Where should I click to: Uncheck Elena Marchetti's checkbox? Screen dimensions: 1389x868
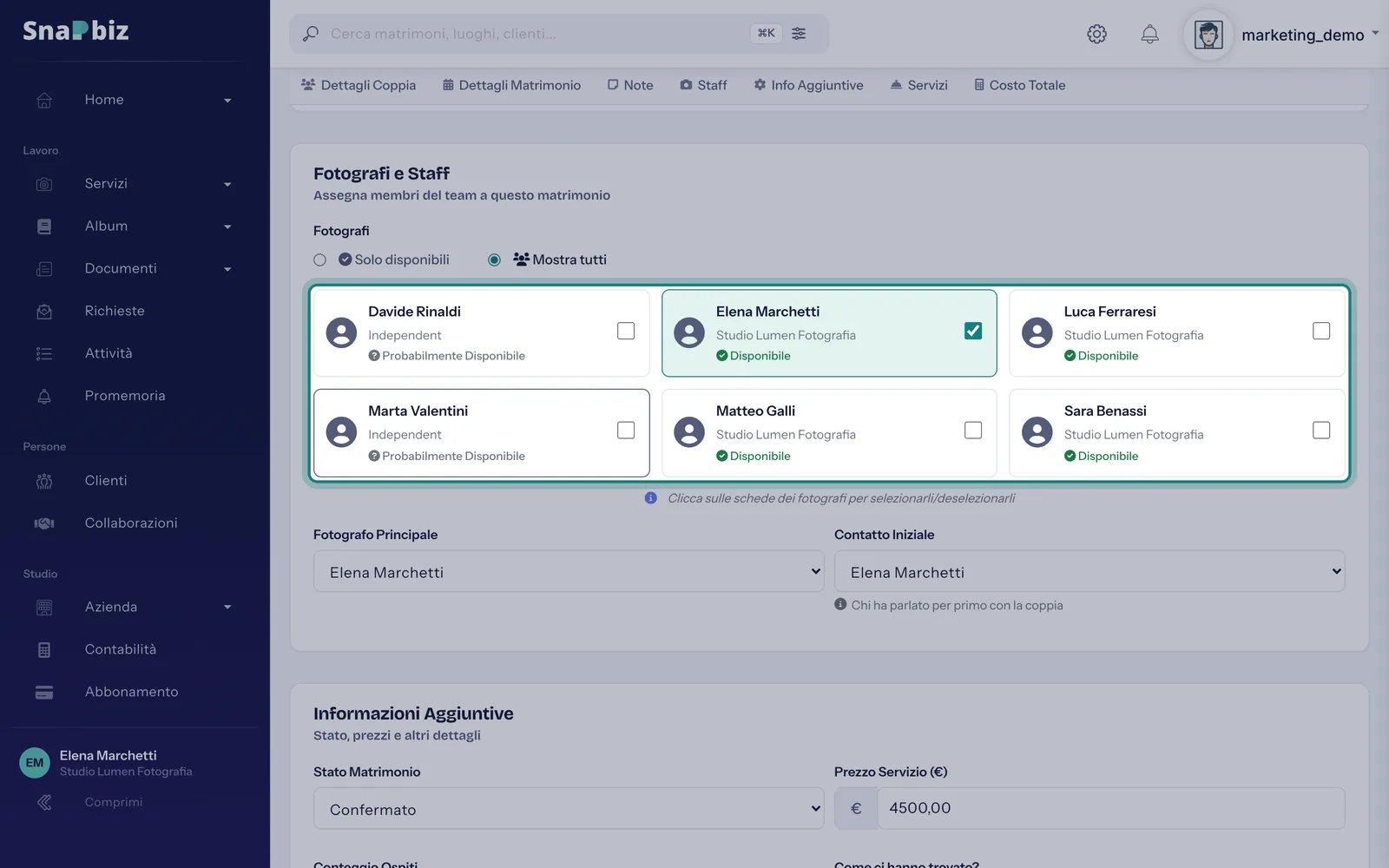(973, 331)
